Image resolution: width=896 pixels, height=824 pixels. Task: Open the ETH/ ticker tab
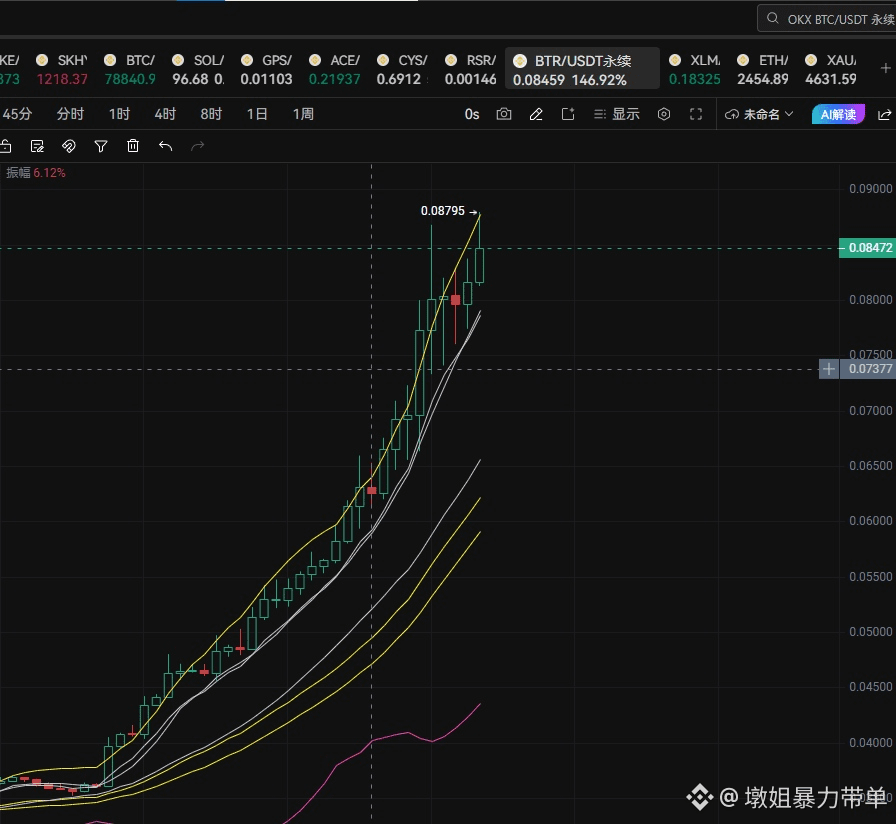763,69
